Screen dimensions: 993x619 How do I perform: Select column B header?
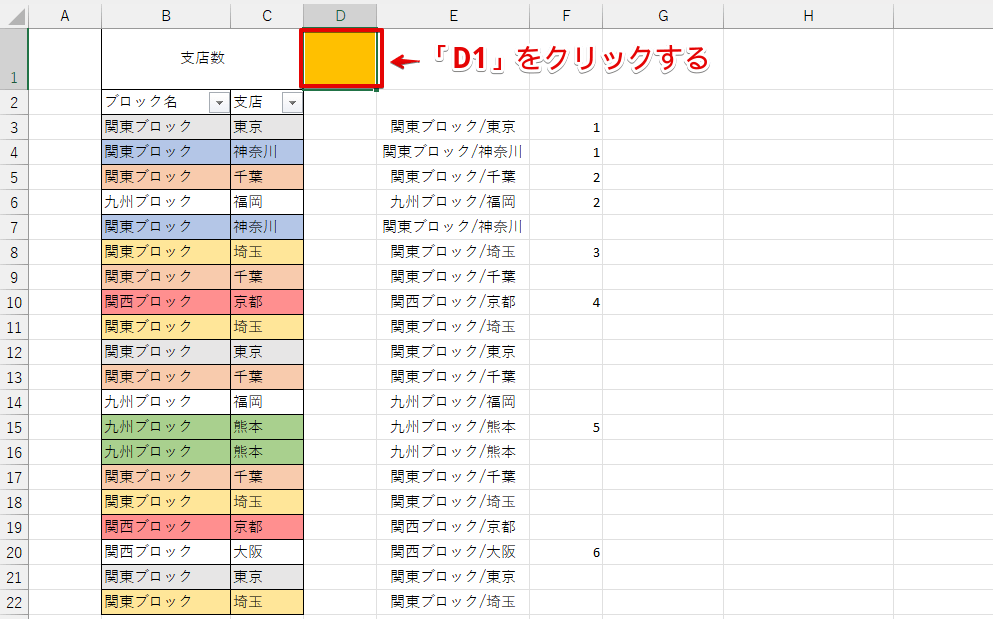[166, 16]
